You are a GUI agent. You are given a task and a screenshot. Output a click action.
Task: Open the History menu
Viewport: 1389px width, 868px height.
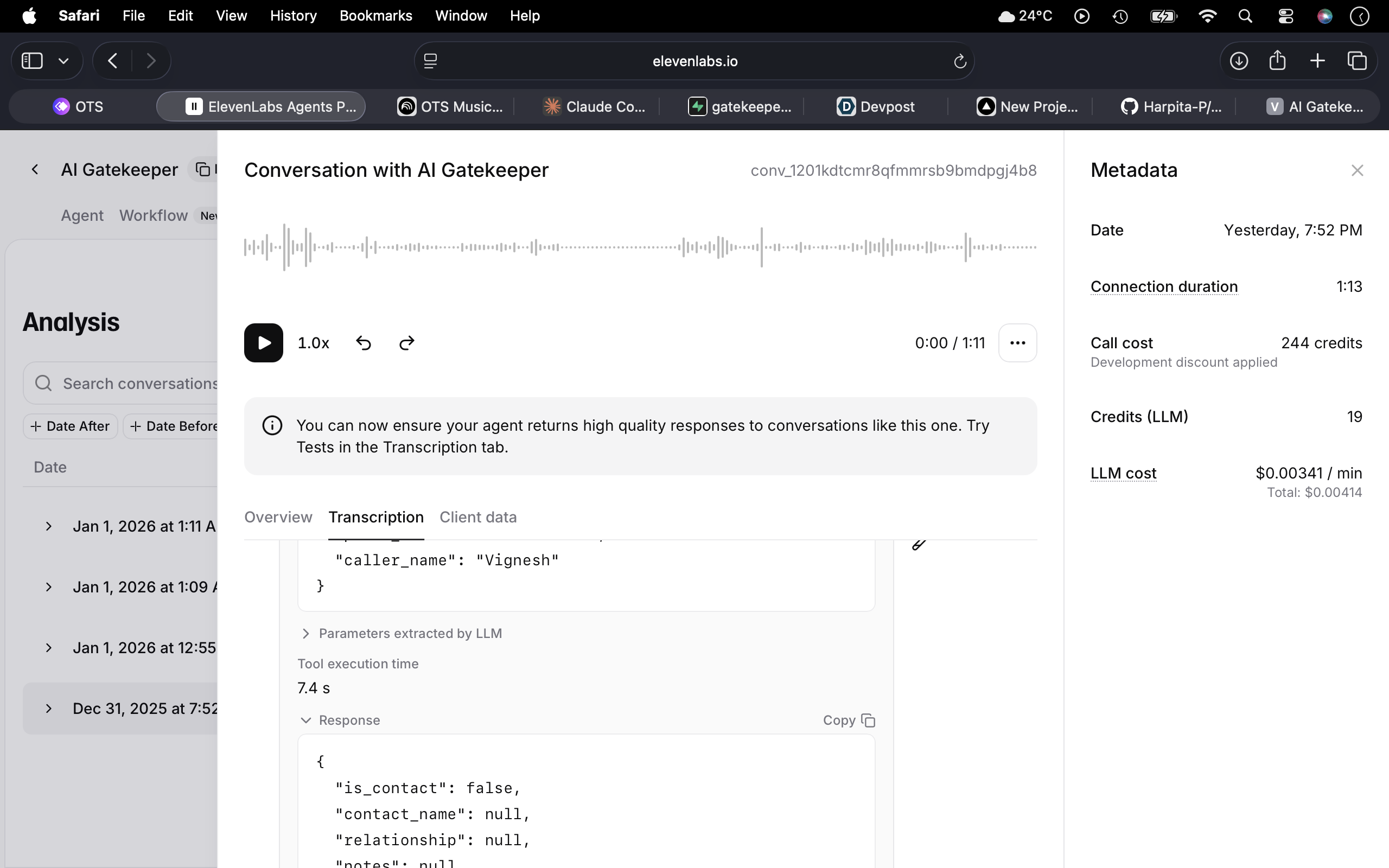click(294, 16)
